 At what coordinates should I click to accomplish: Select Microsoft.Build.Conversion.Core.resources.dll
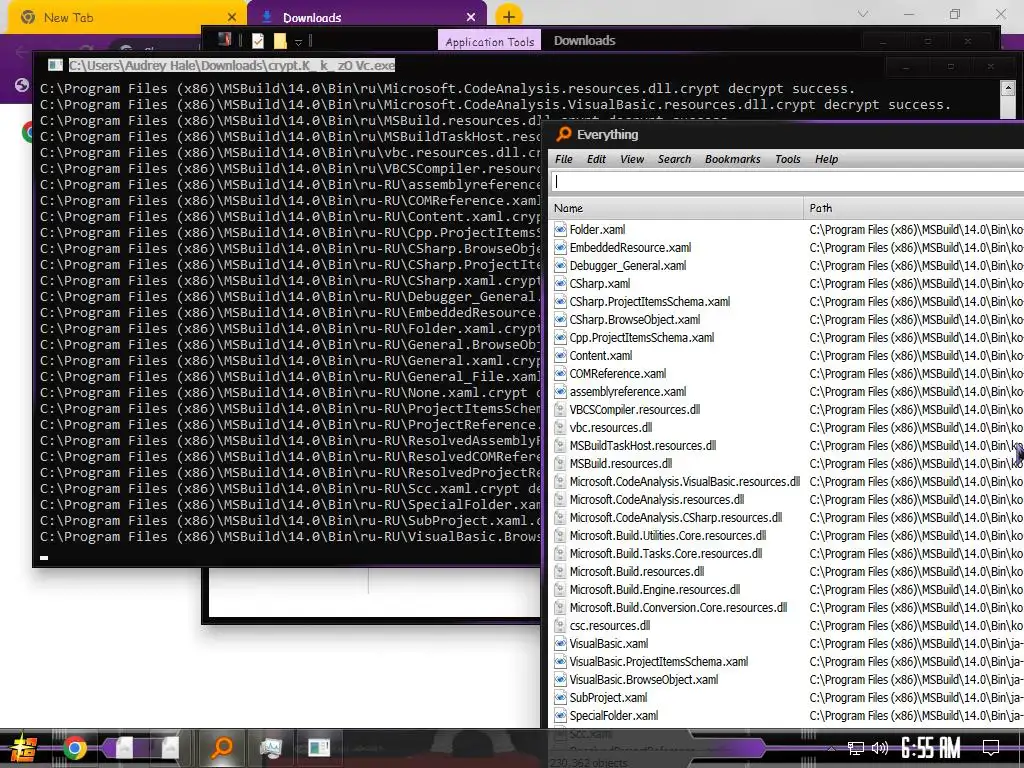tap(679, 608)
